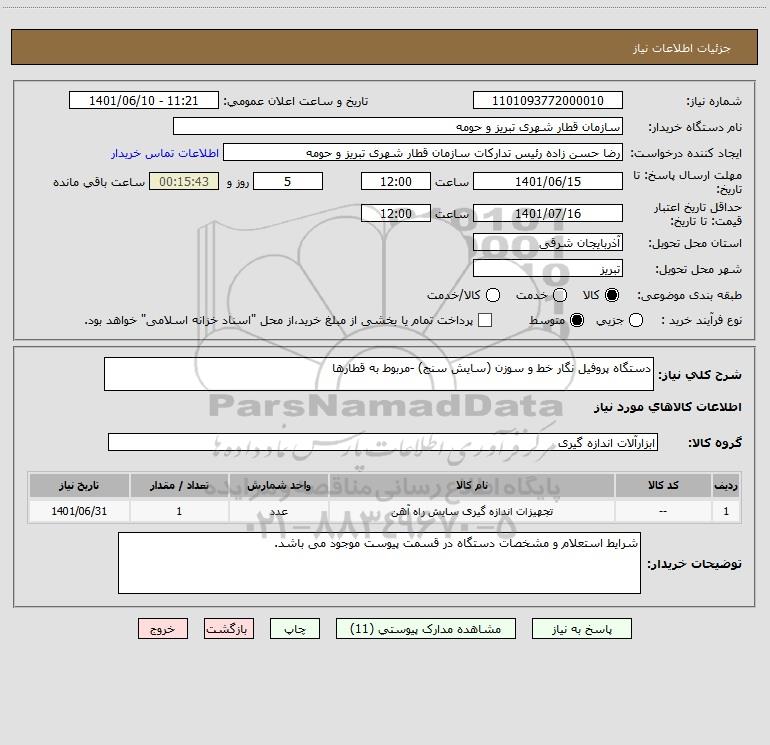Tick the اسناد خزانه اسلامی payment checkbox
This screenshot has height=745, width=770.
[485, 320]
